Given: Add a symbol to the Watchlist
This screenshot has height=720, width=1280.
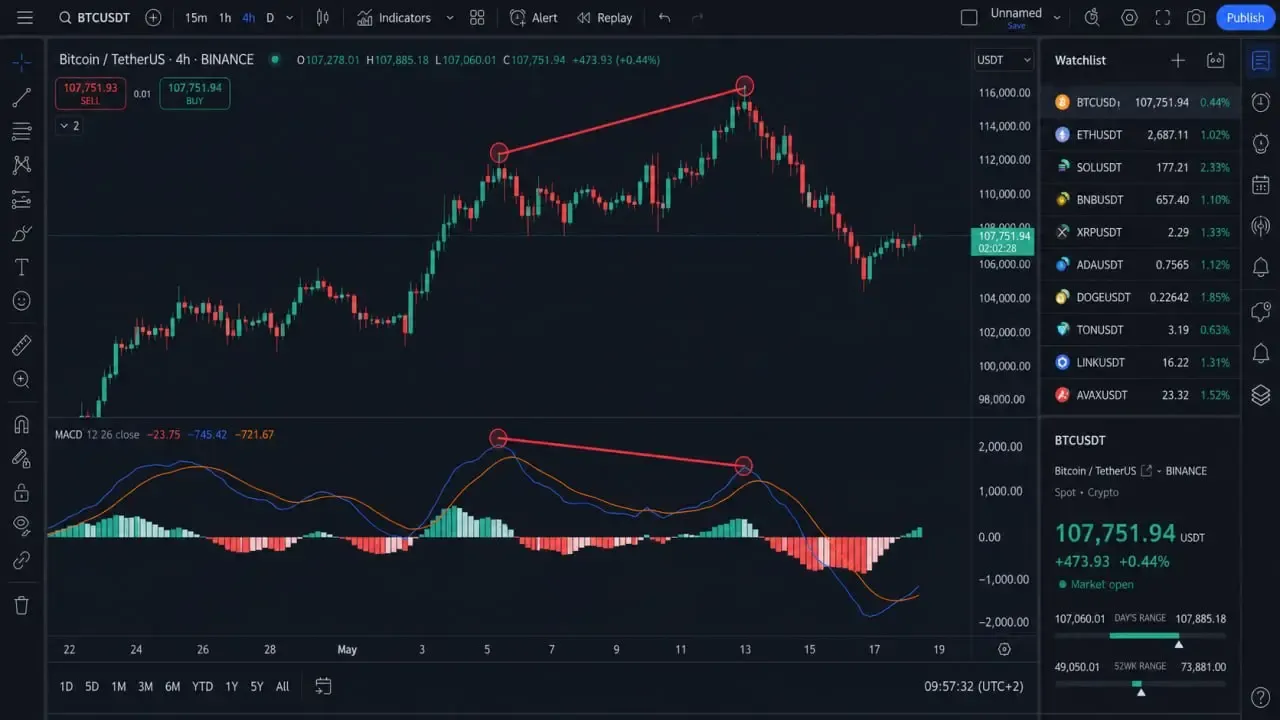Looking at the screenshot, I should click(x=1178, y=60).
